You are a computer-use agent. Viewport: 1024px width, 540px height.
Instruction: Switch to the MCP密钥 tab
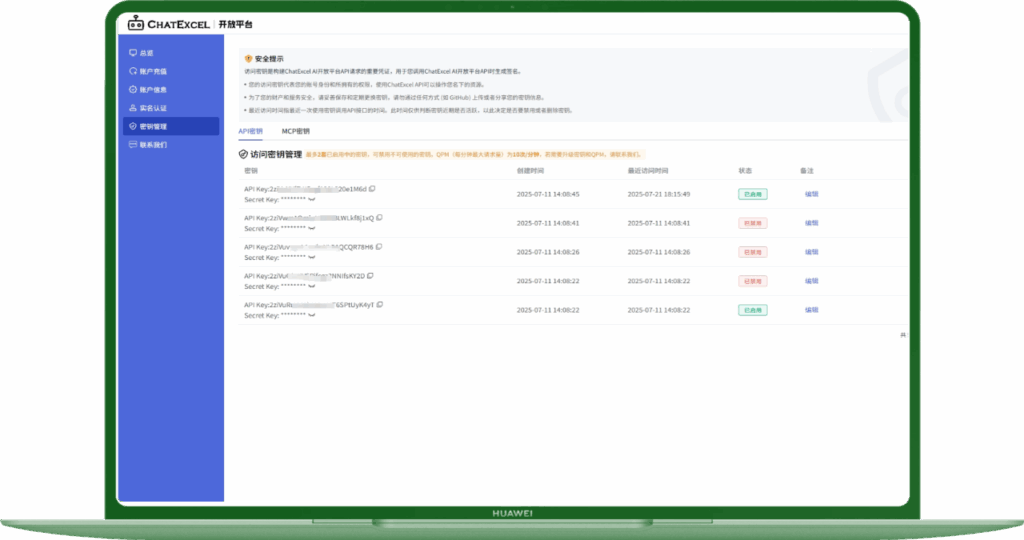[295, 131]
